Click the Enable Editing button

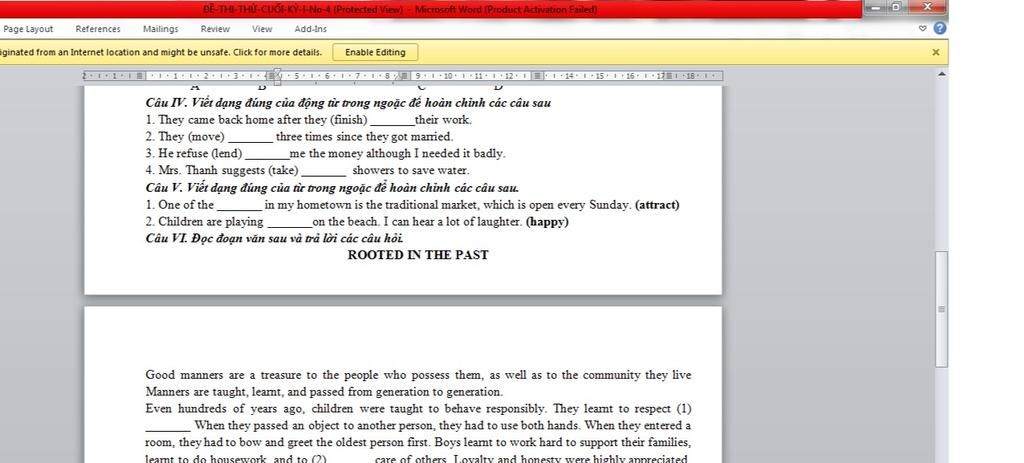click(x=375, y=52)
